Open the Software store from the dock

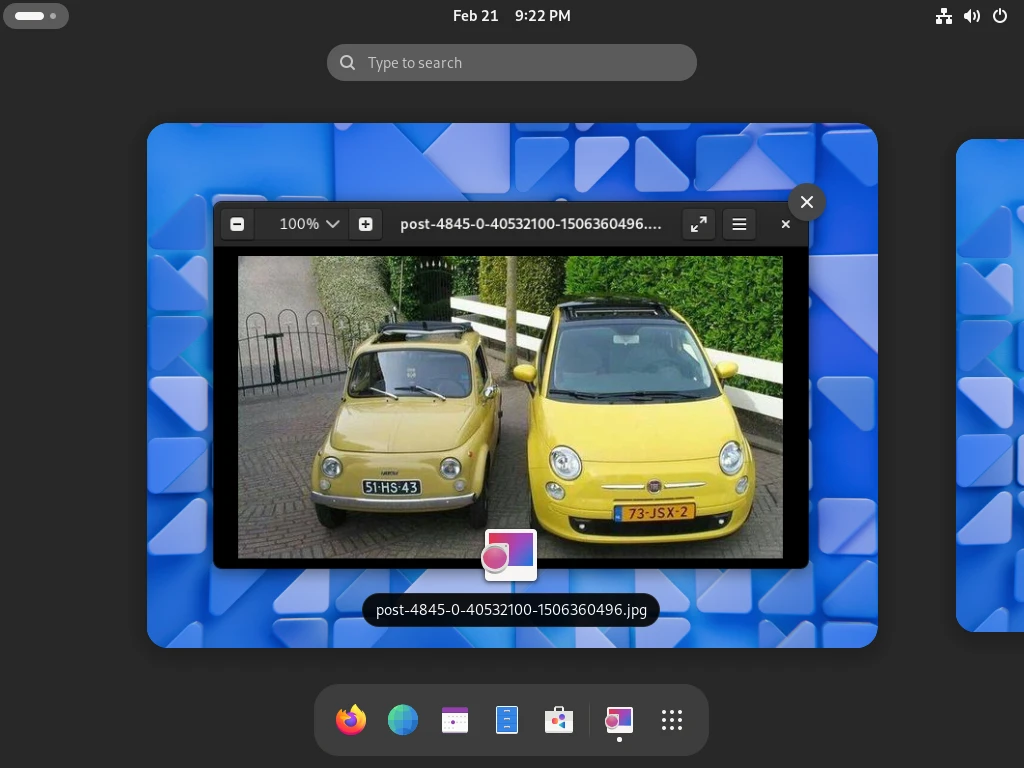559,720
